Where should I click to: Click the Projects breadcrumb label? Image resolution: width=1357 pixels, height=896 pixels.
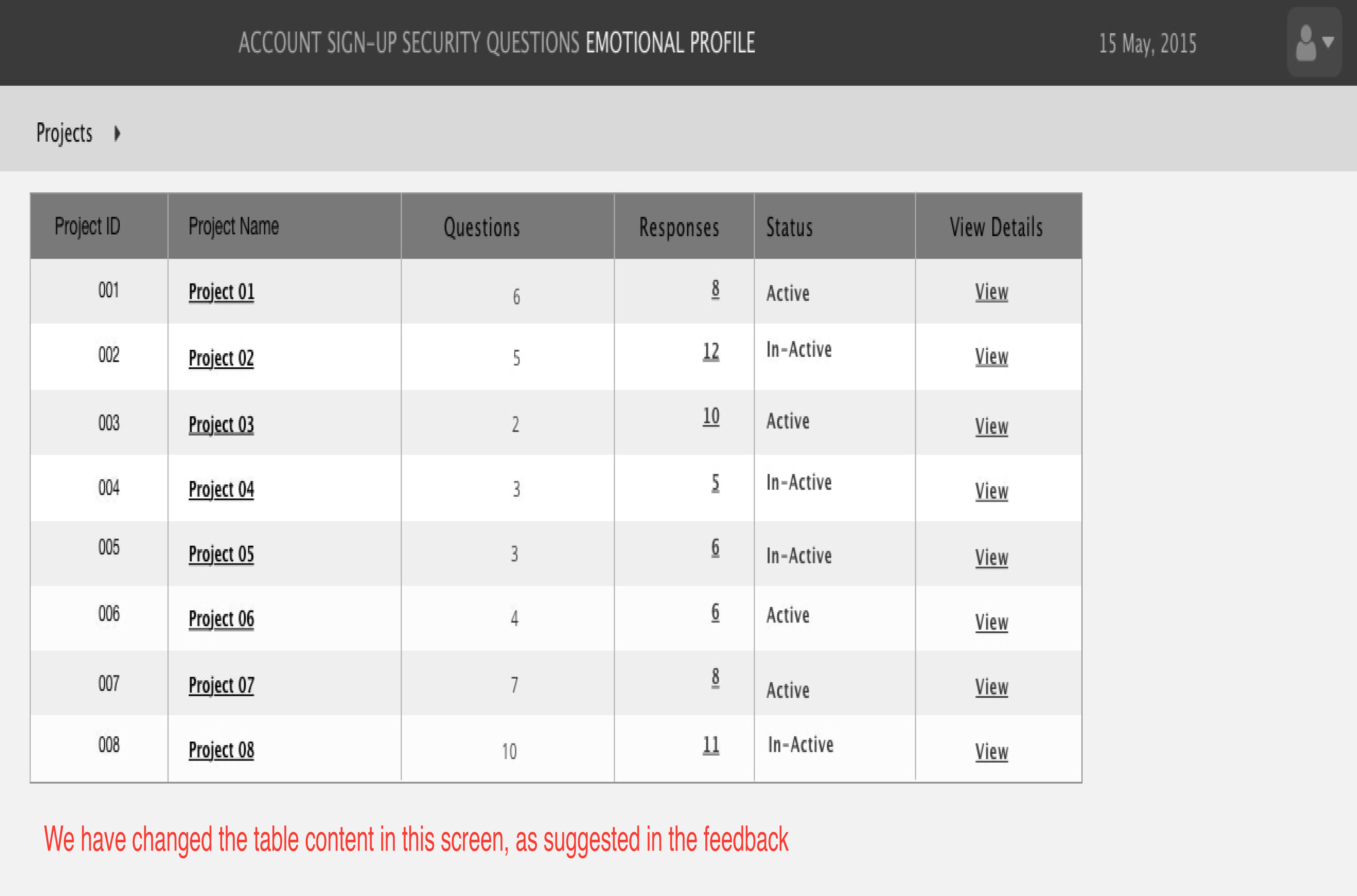[x=64, y=133]
